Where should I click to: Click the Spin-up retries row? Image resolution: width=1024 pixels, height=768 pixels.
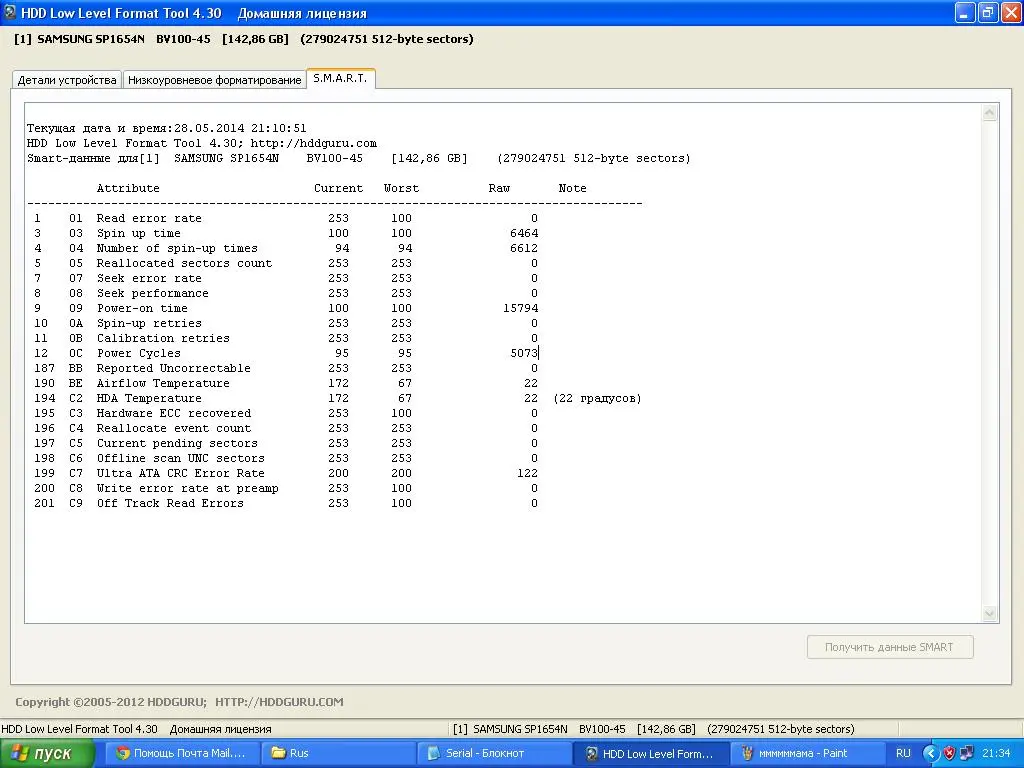point(286,323)
